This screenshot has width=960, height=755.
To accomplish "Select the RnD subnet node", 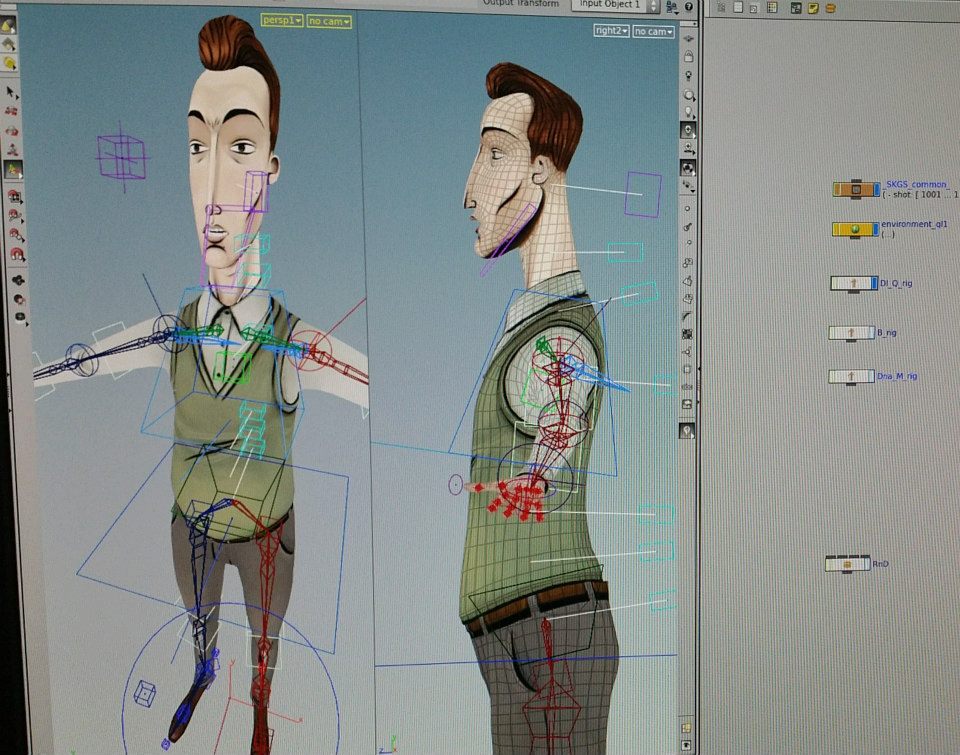I will click(x=847, y=563).
